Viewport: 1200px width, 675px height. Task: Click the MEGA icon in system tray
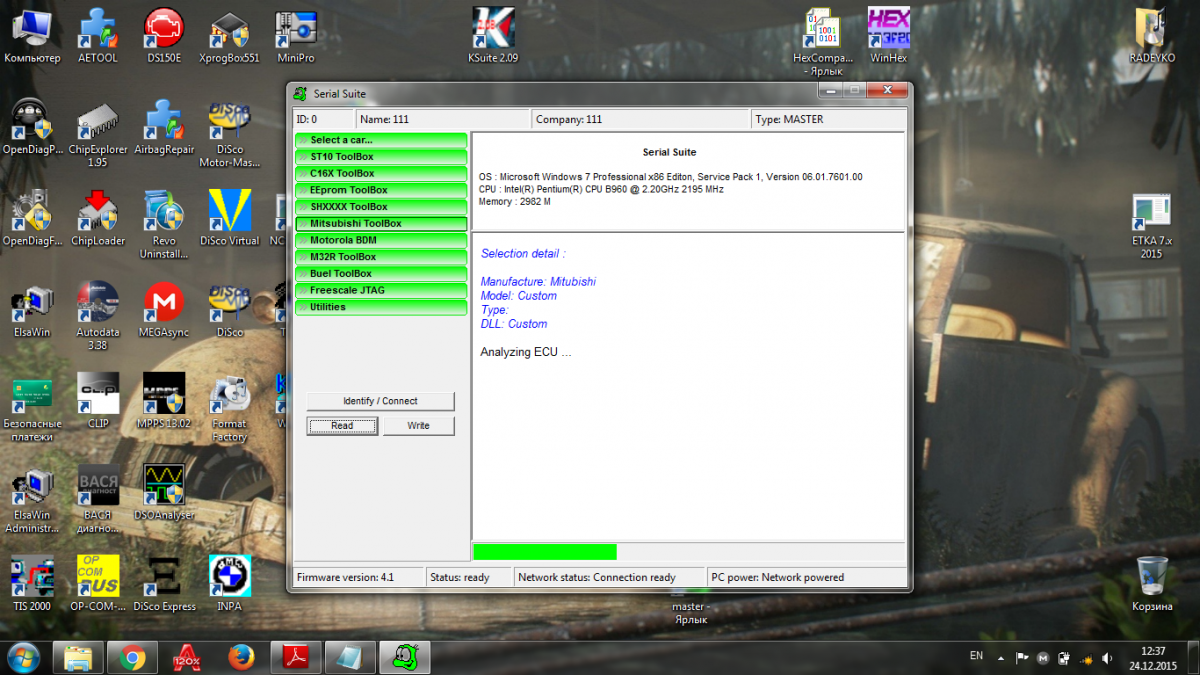pyautogui.click(x=1043, y=658)
